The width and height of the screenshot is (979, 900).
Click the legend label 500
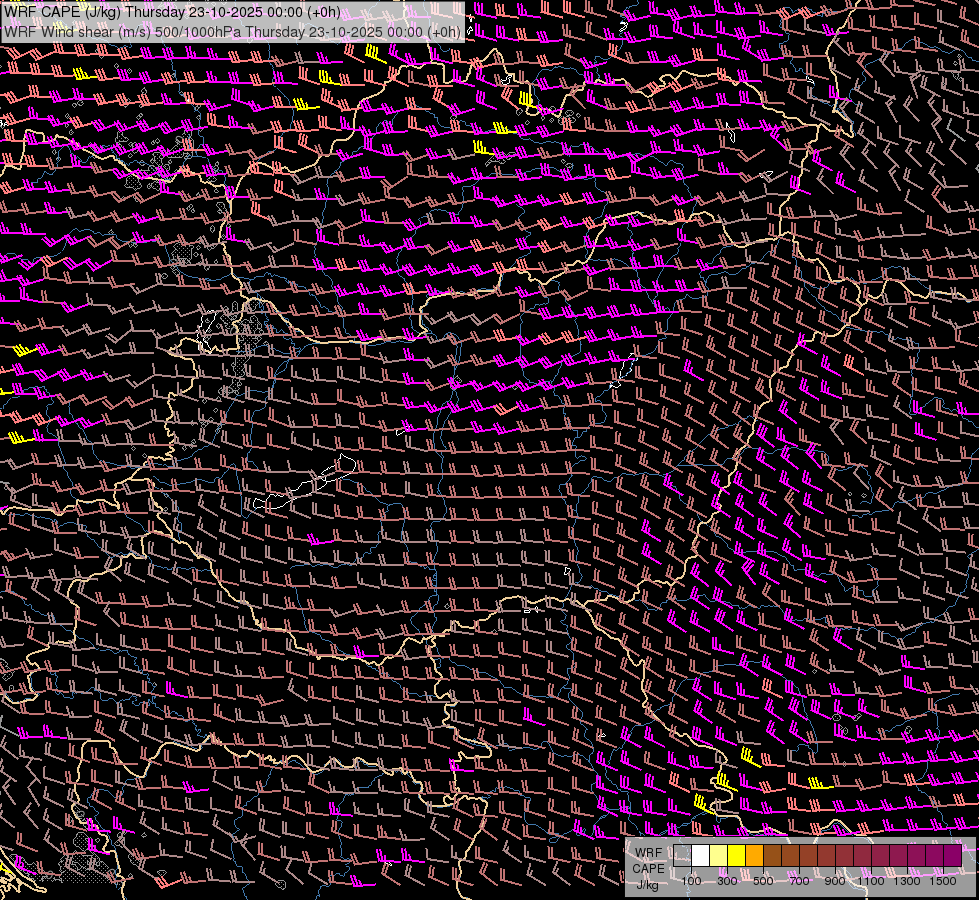[x=763, y=881]
